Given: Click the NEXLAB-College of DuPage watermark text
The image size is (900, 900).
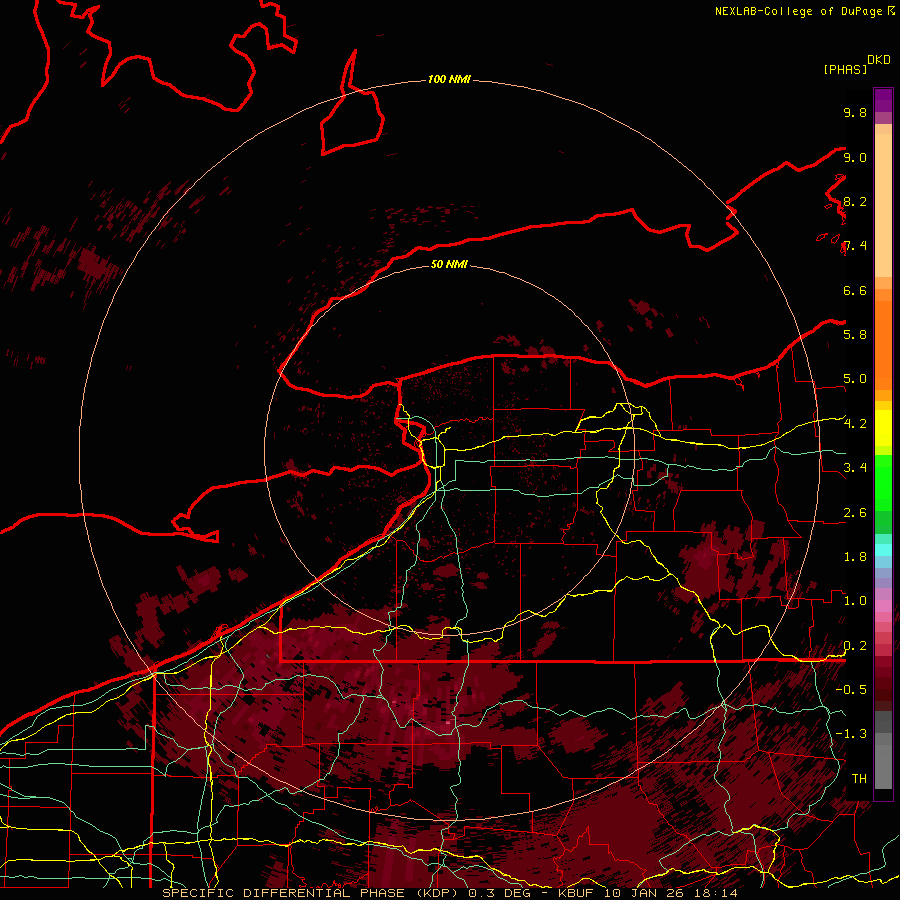Looking at the screenshot, I should click(800, 11).
